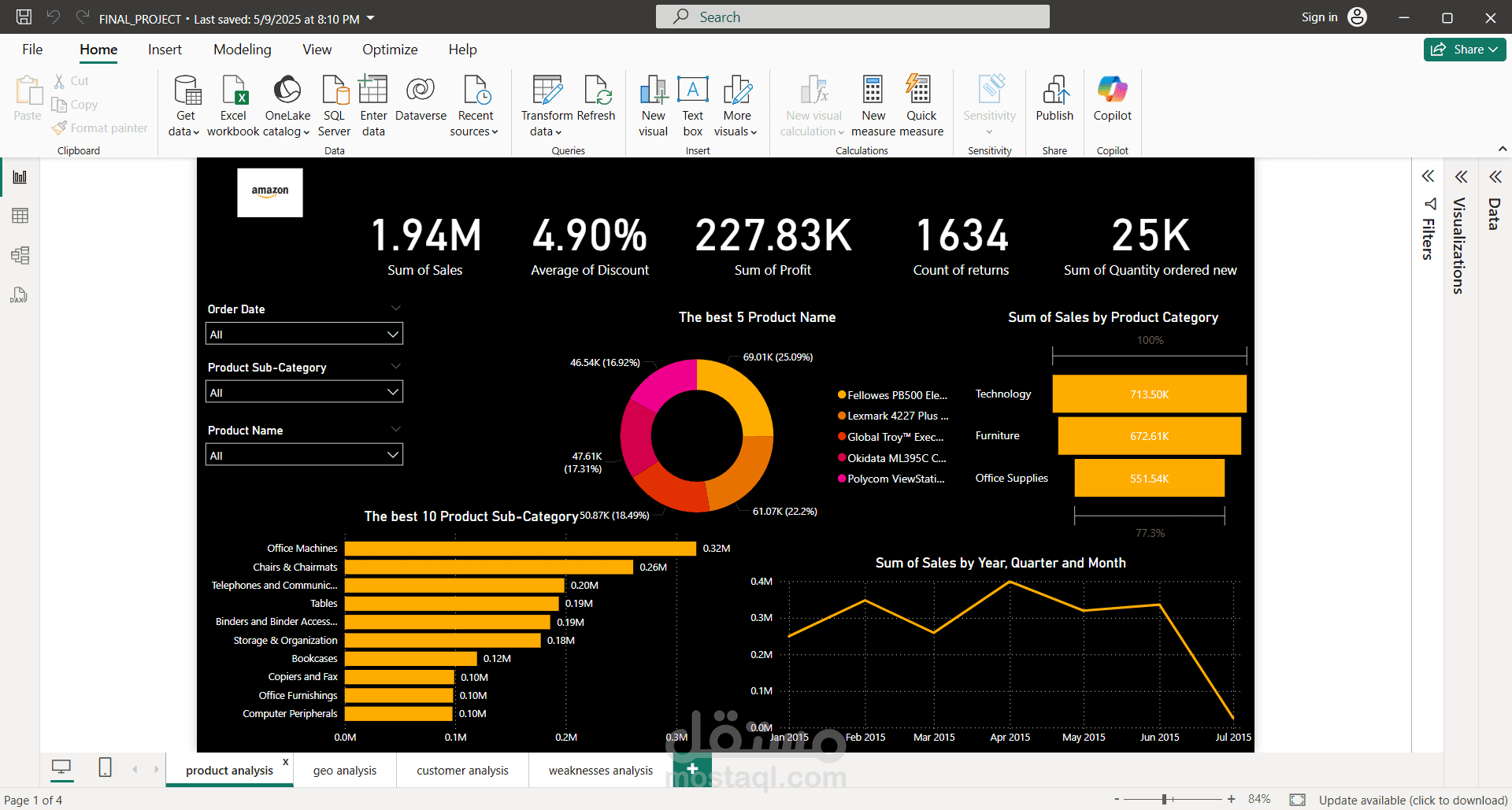Select the Technology funnel bar
1512x810 pixels.
pyautogui.click(x=1150, y=394)
